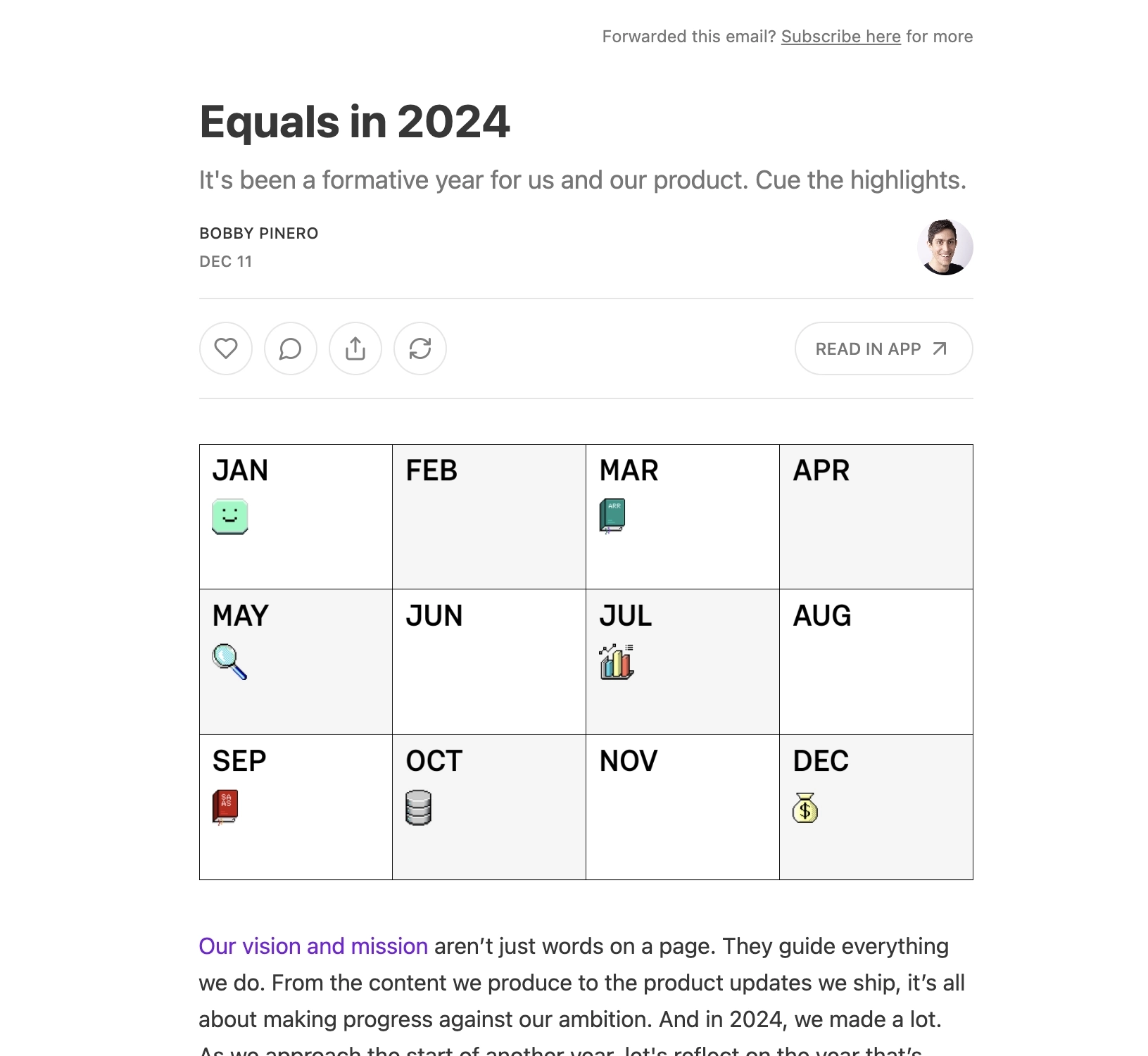Follow the Our vision and mission link
Viewport: 1148px width, 1056px height.
(313, 946)
